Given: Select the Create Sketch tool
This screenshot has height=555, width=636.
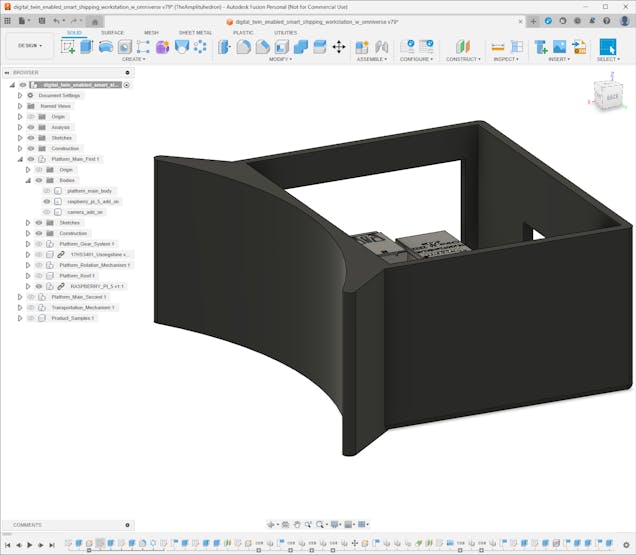Looking at the screenshot, I should pyautogui.click(x=68, y=47).
